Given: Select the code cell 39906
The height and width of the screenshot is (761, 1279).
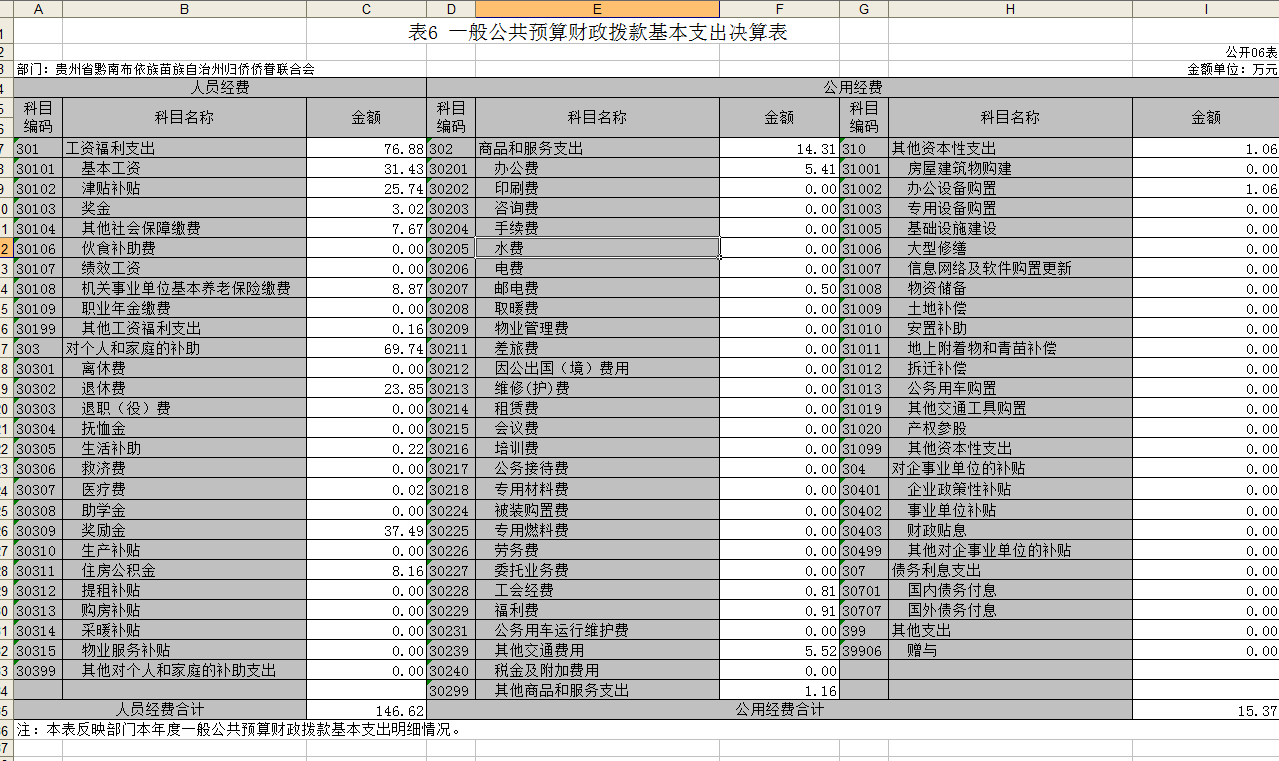Looking at the screenshot, I should click(x=864, y=650).
